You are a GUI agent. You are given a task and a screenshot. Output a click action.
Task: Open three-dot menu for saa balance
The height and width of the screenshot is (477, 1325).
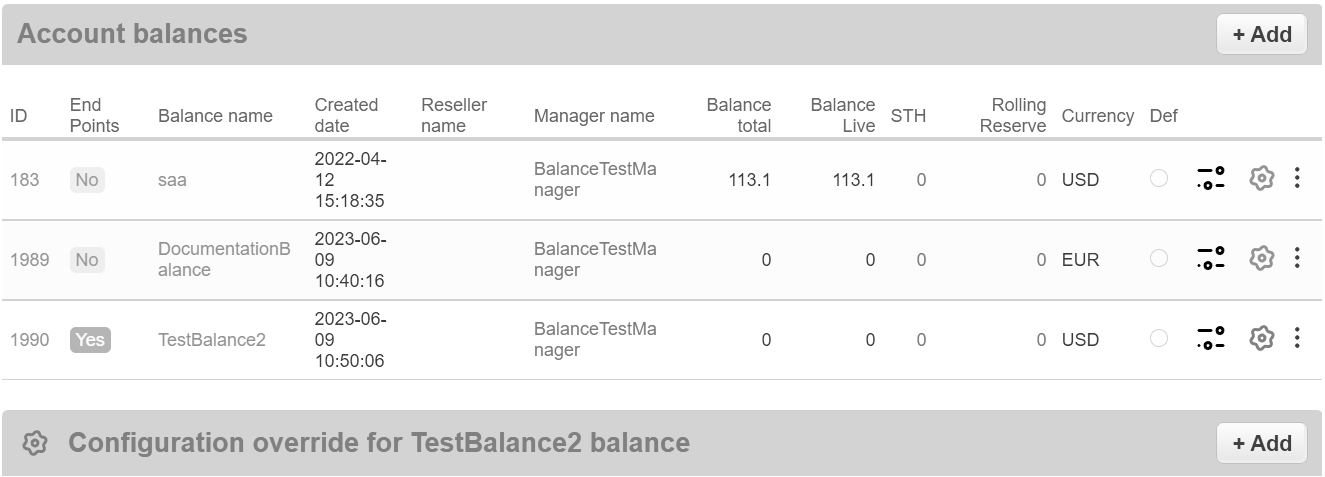1297,179
